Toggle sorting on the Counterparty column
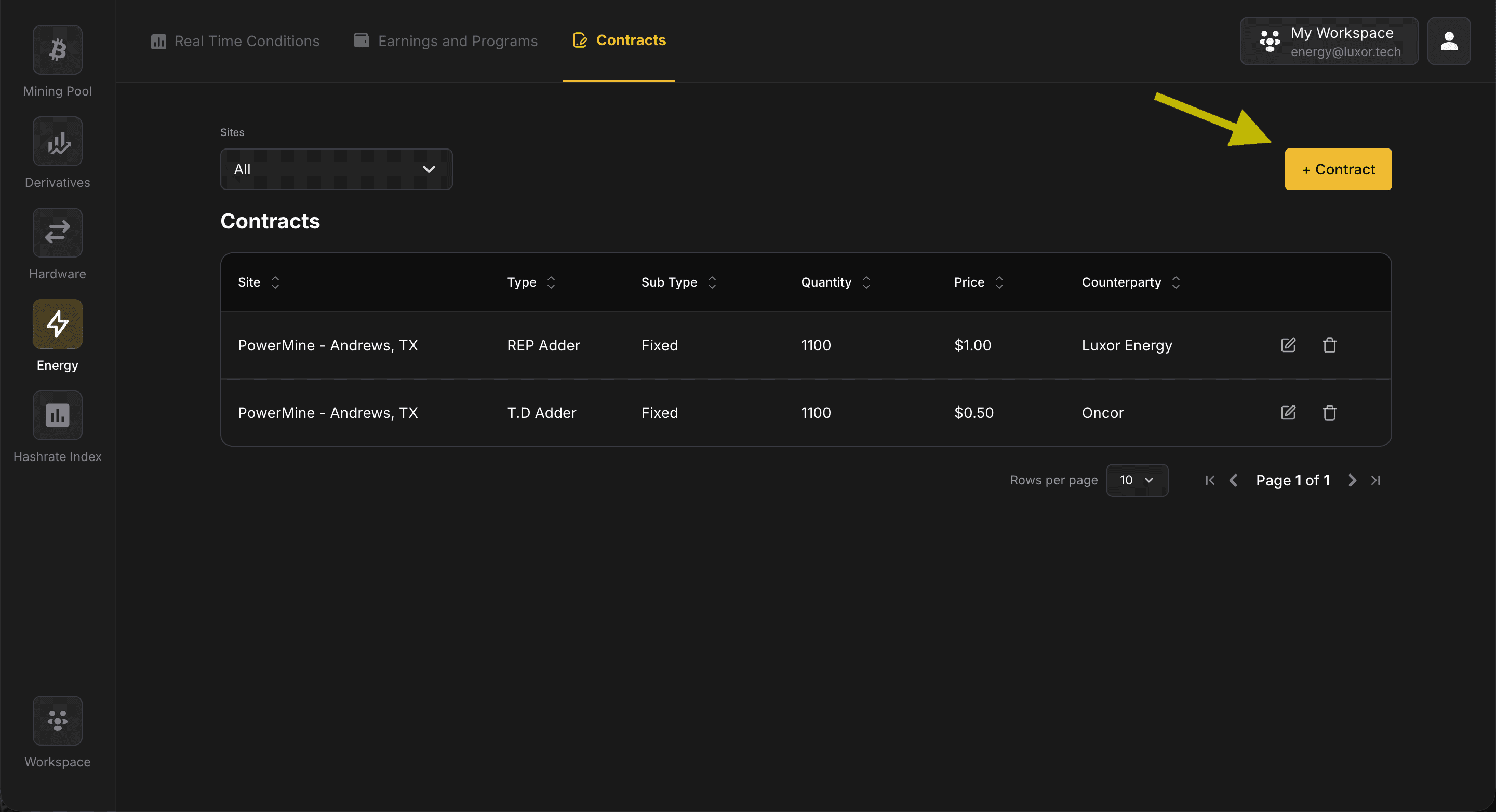 [x=1176, y=282]
